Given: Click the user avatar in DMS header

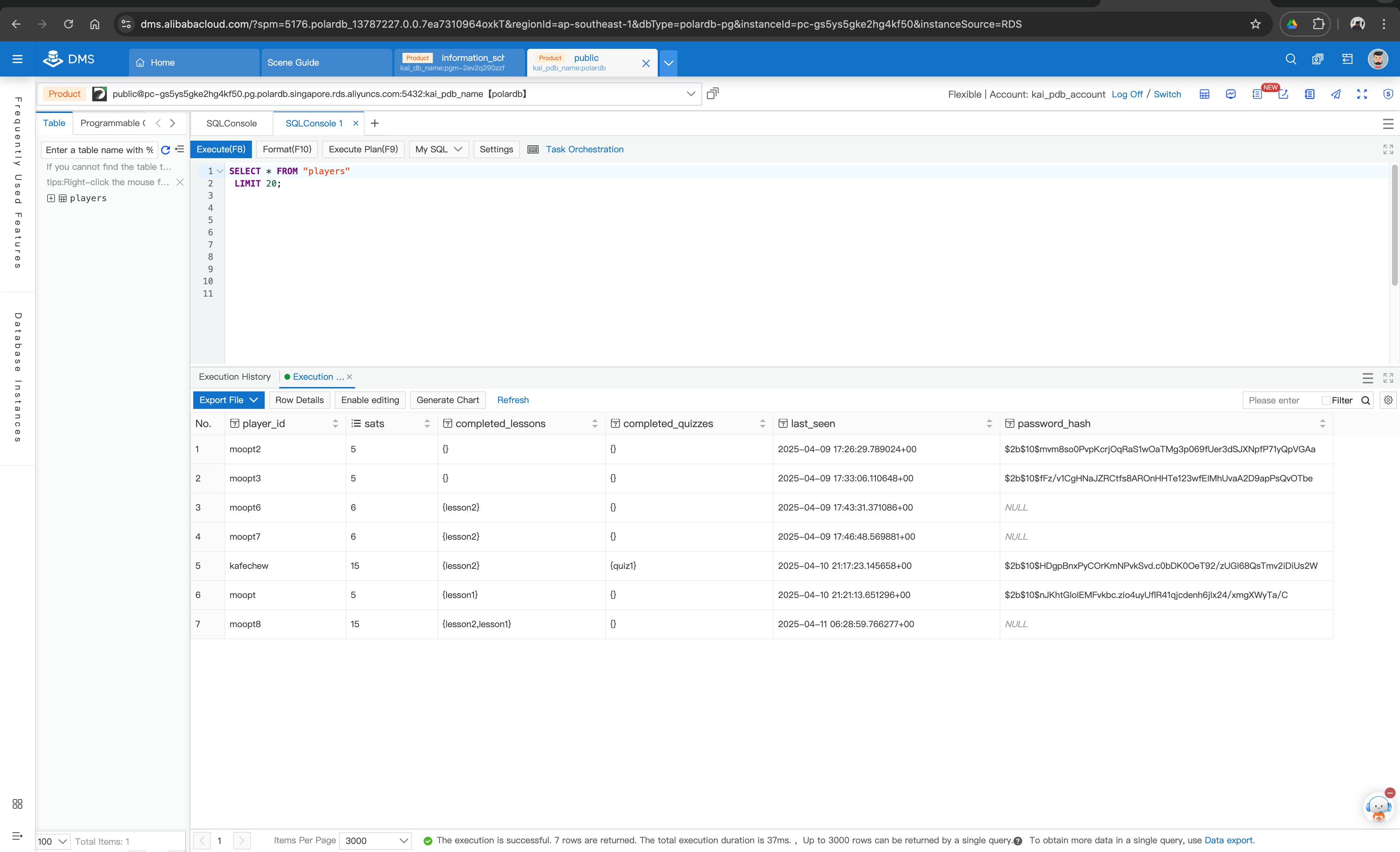Looking at the screenshot, I should coord(1378,59).
